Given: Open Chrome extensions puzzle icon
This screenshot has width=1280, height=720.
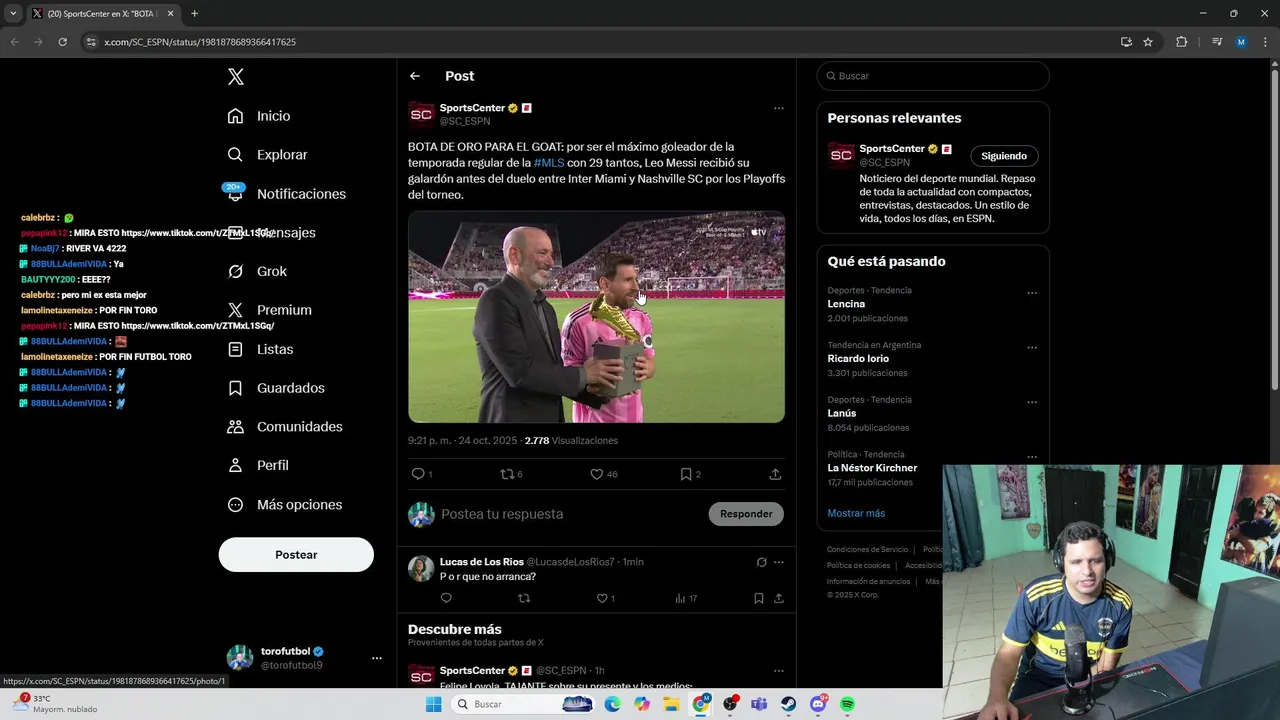Looking at the screenshot, I should (x=1182, y=42).
